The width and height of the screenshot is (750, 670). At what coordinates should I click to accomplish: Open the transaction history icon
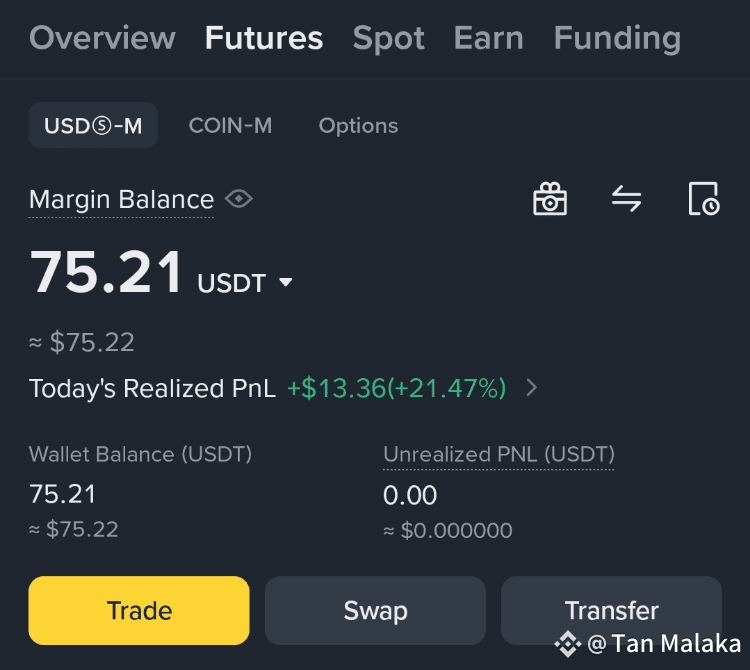tap(704, 198)
